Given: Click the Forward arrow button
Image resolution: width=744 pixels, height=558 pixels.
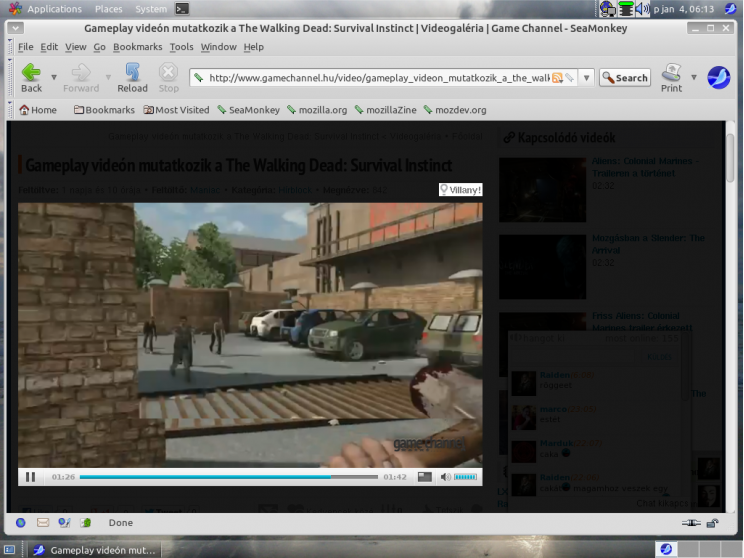Looking at the screenshot, I should click(81, 78).
